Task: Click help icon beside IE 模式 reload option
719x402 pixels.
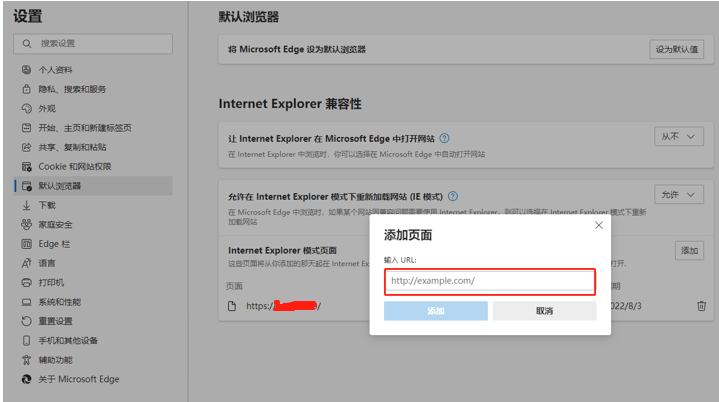Action: click(x=453, y=196)
